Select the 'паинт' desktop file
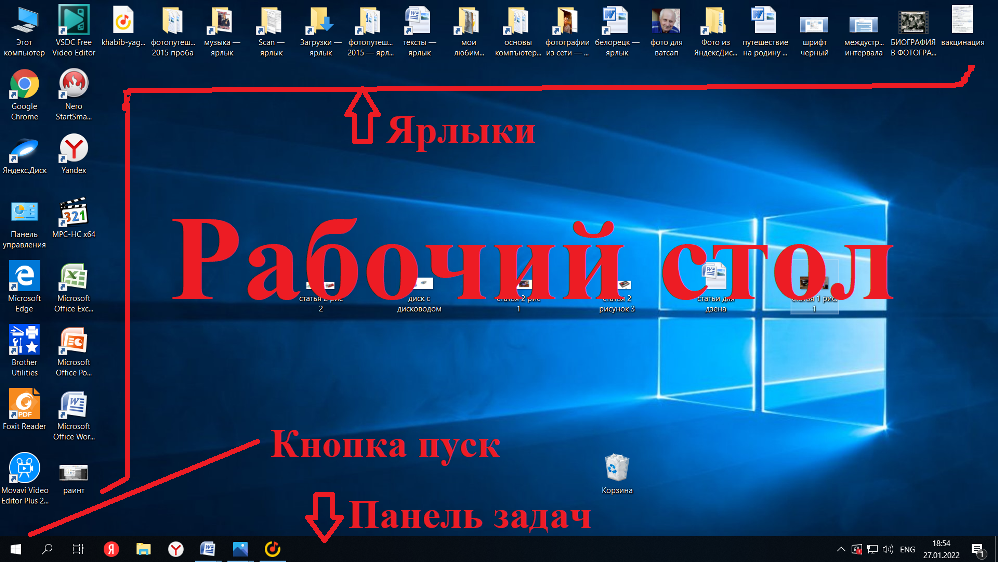 (x=73, y=479)
